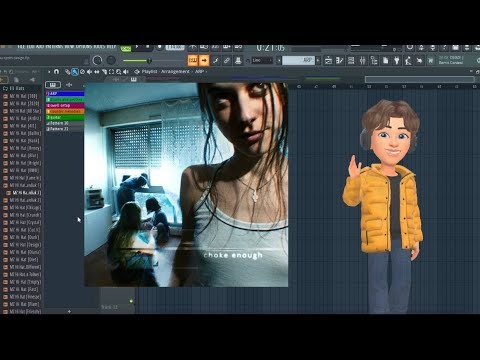This screenshot has height=360, width=480.
Task: Click the Stop button in transport
Action: pos(148,47)
